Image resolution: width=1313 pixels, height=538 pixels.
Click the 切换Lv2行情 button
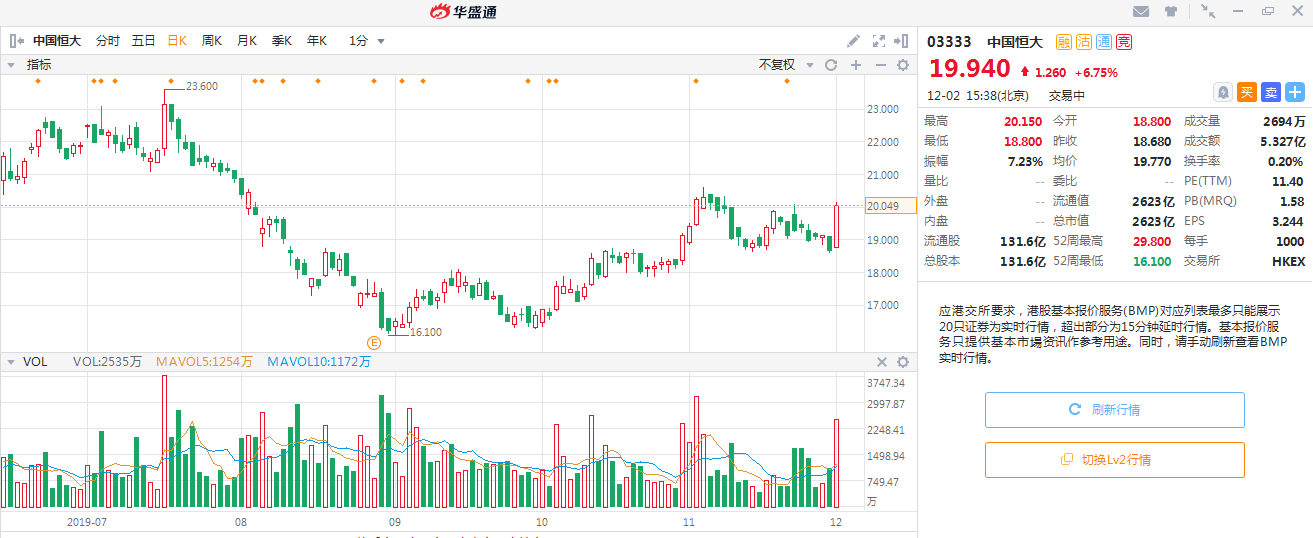coord(1114,460)
